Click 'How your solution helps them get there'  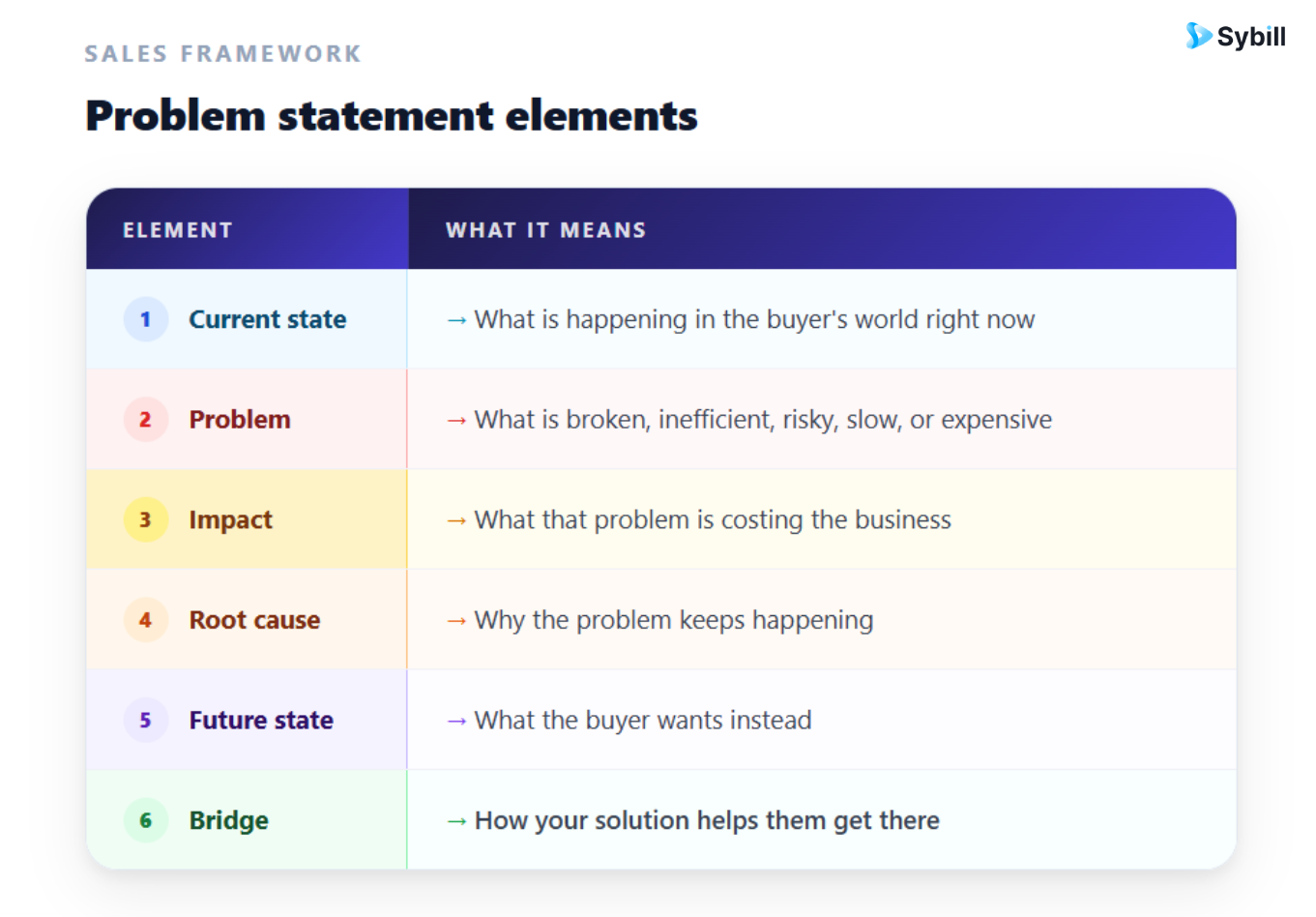707,820
